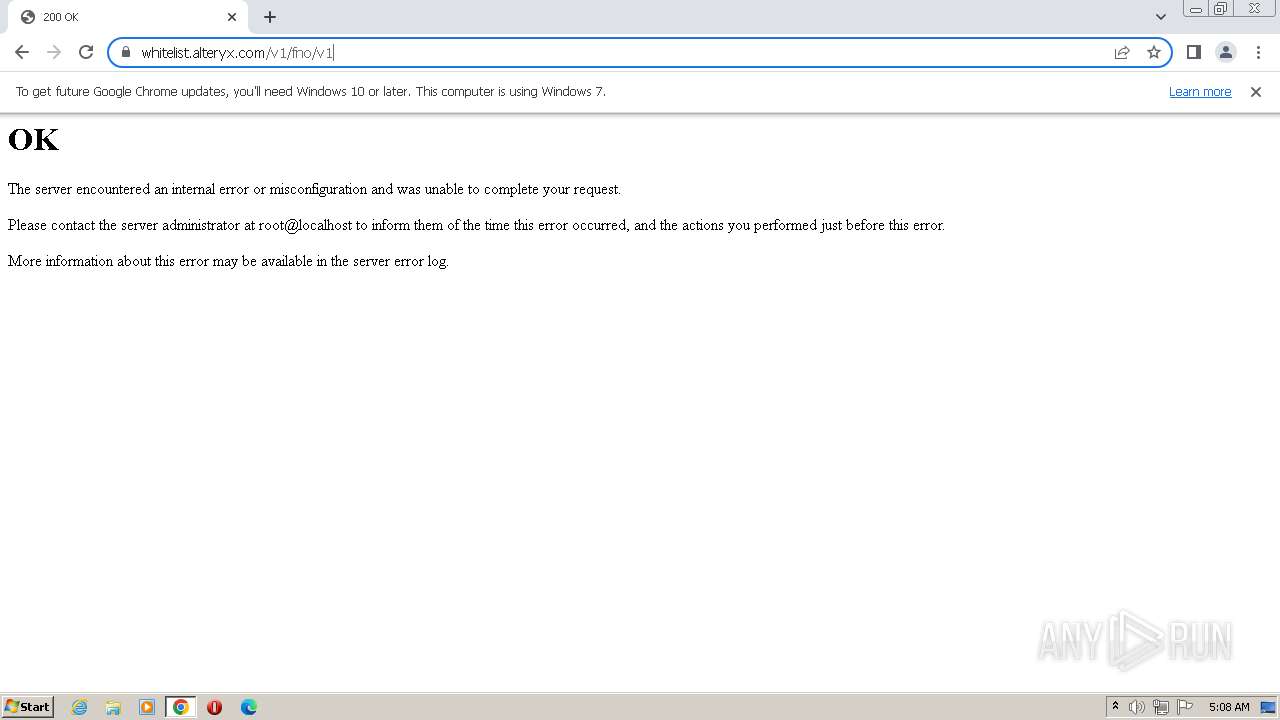Minimize the Chrome window
Image resolution: width=1280 pixels, height=720 pixels.
click(1196, 9)
